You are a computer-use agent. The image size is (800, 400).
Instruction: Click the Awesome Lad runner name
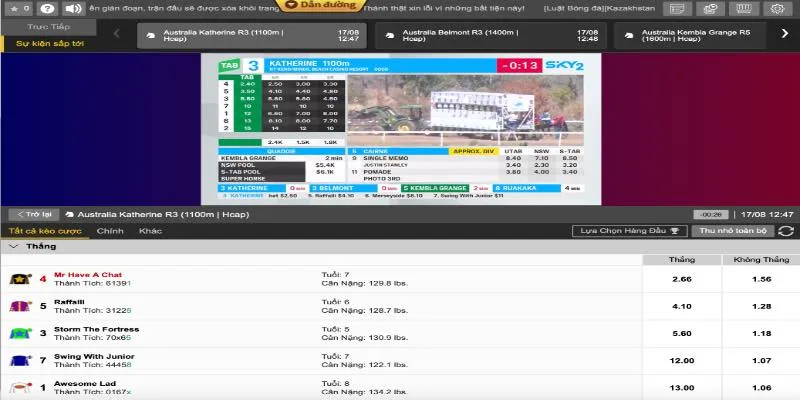(85, 383)
